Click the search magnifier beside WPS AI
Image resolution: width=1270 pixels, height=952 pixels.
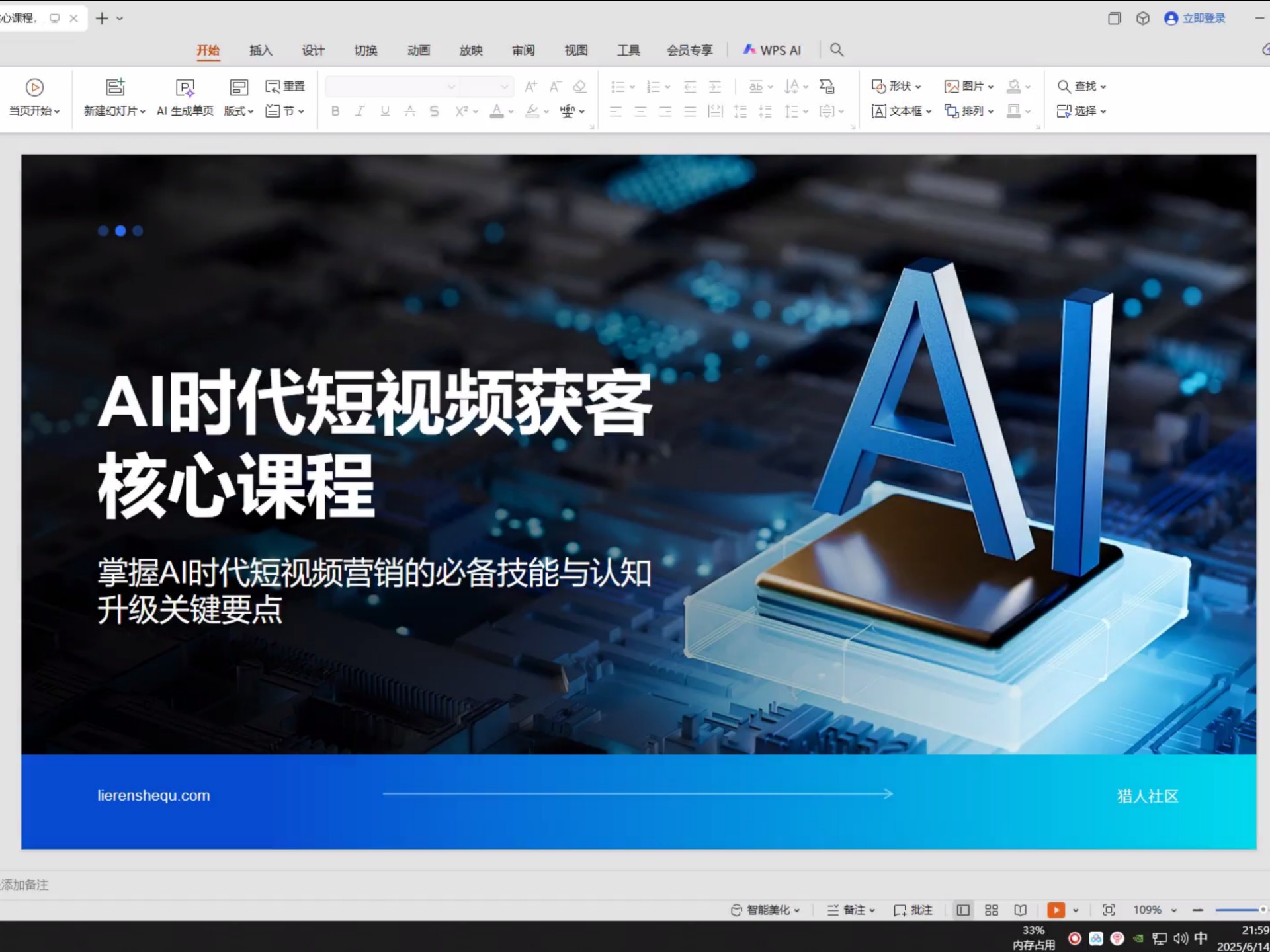click(836, 50)
